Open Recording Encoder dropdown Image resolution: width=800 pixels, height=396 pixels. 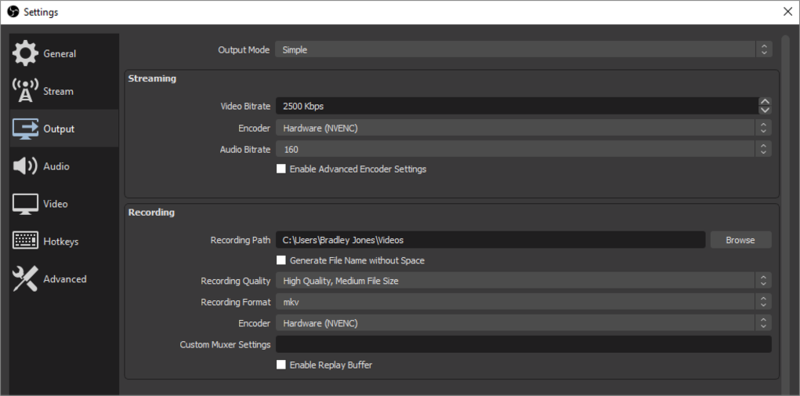(x=523, y=323)
